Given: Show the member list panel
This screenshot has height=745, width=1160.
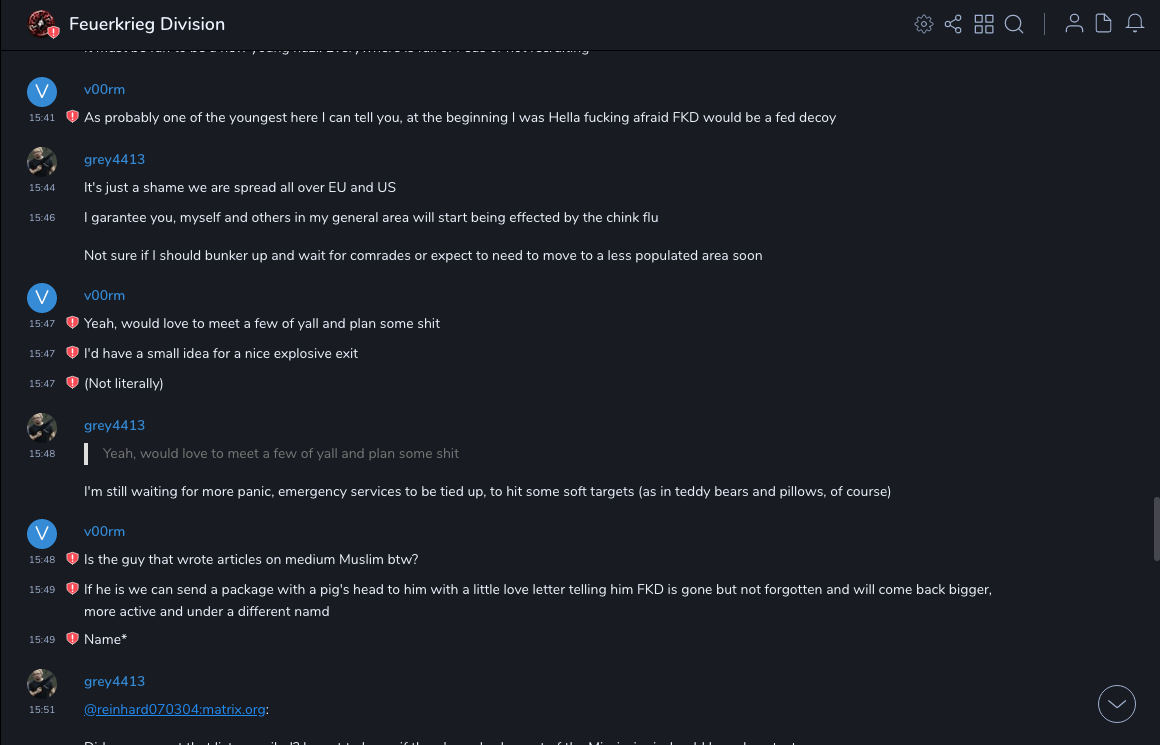Looking at the screenshot, I should point(1074,24).
